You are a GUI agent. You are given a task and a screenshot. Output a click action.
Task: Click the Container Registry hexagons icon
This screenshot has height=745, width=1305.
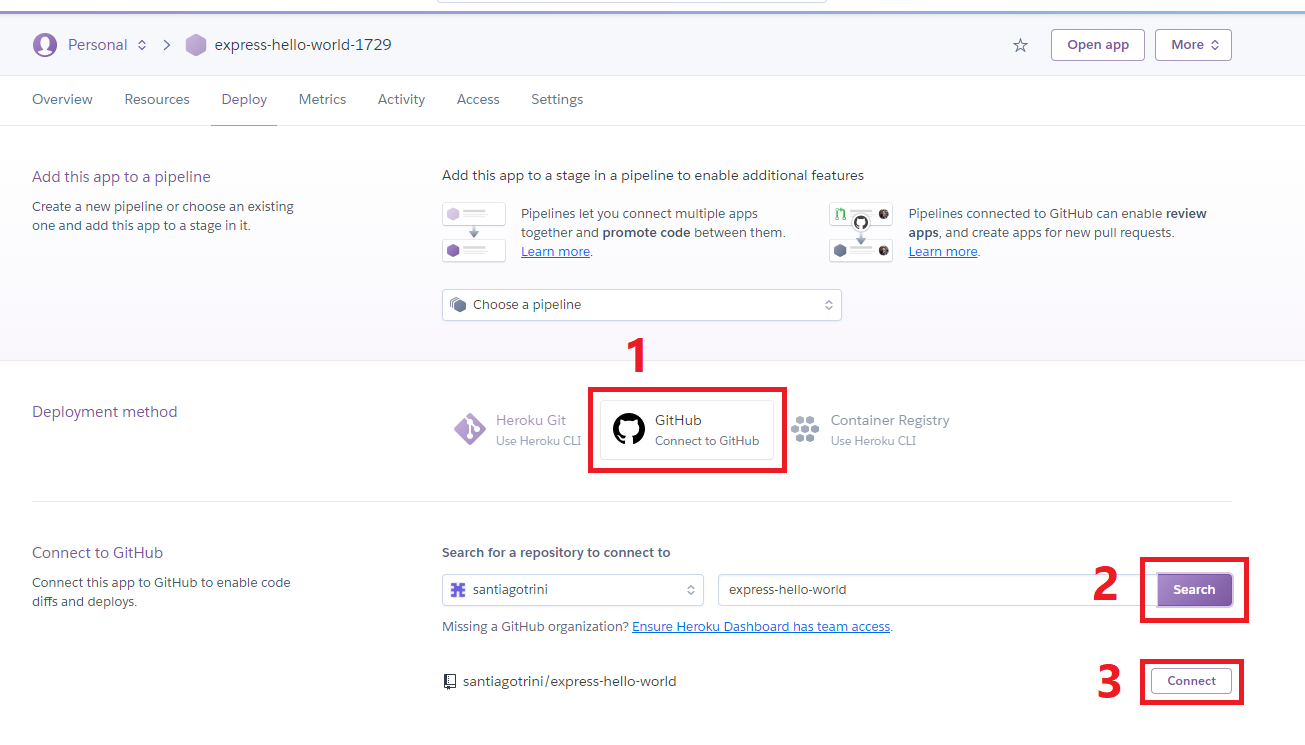coord(805,430)
